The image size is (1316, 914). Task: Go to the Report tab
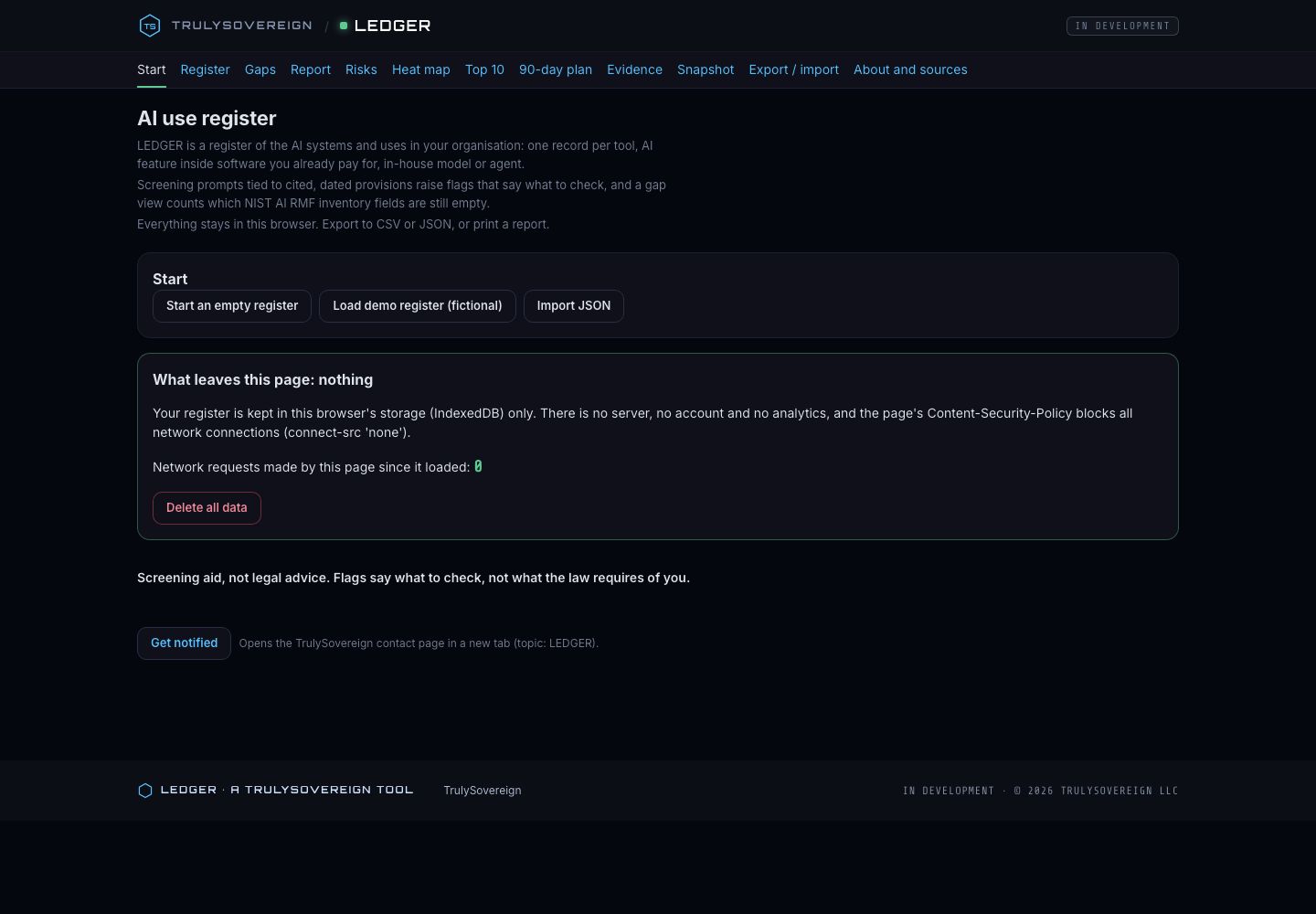tap(311, 69)
